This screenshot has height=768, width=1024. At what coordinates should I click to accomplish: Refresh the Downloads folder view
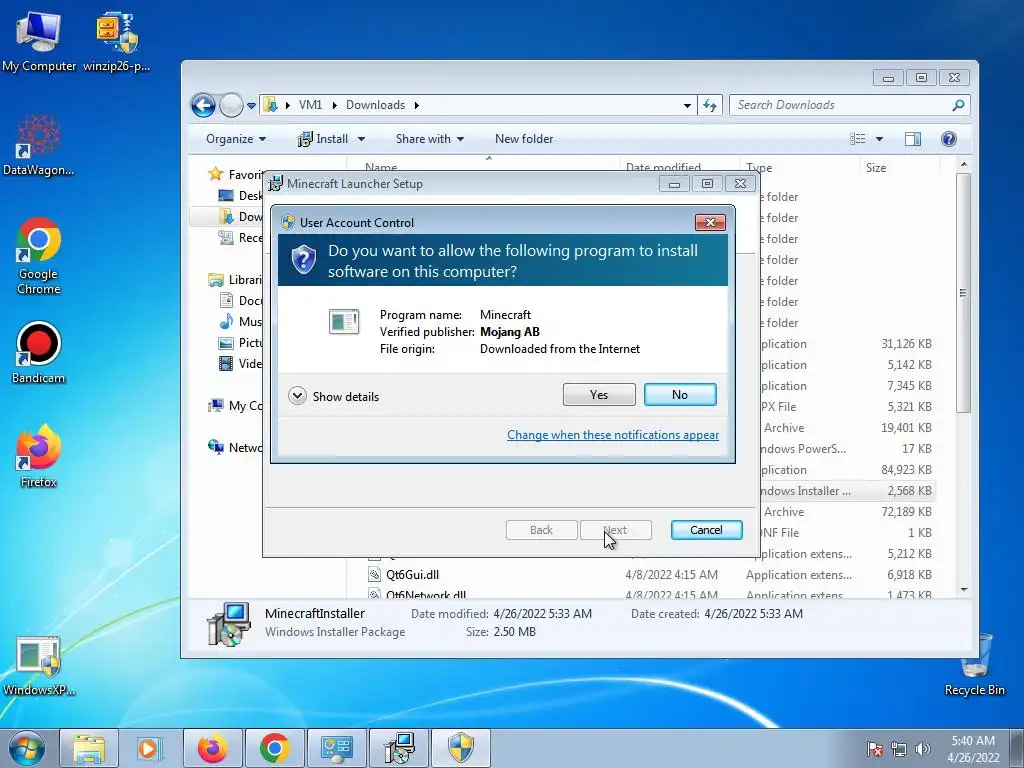tap(710, 105)
